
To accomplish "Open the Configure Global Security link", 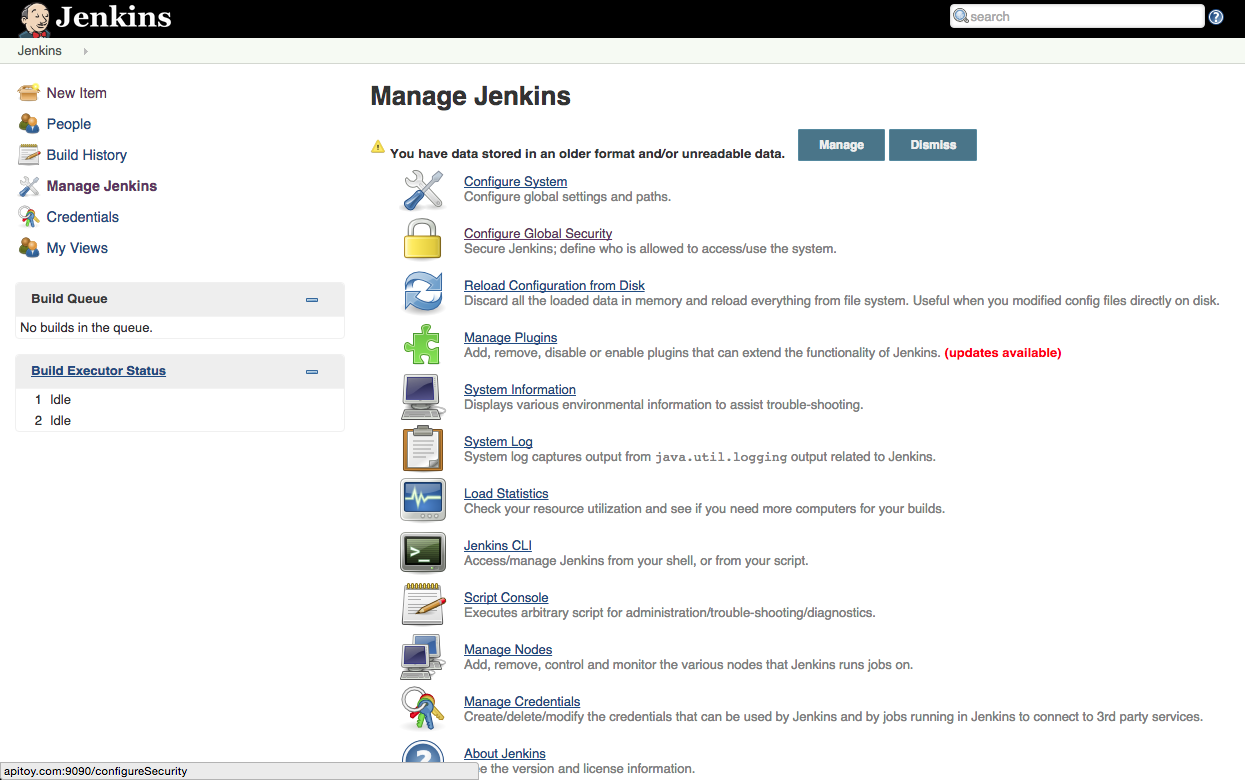I will click(x=538, y=233).
